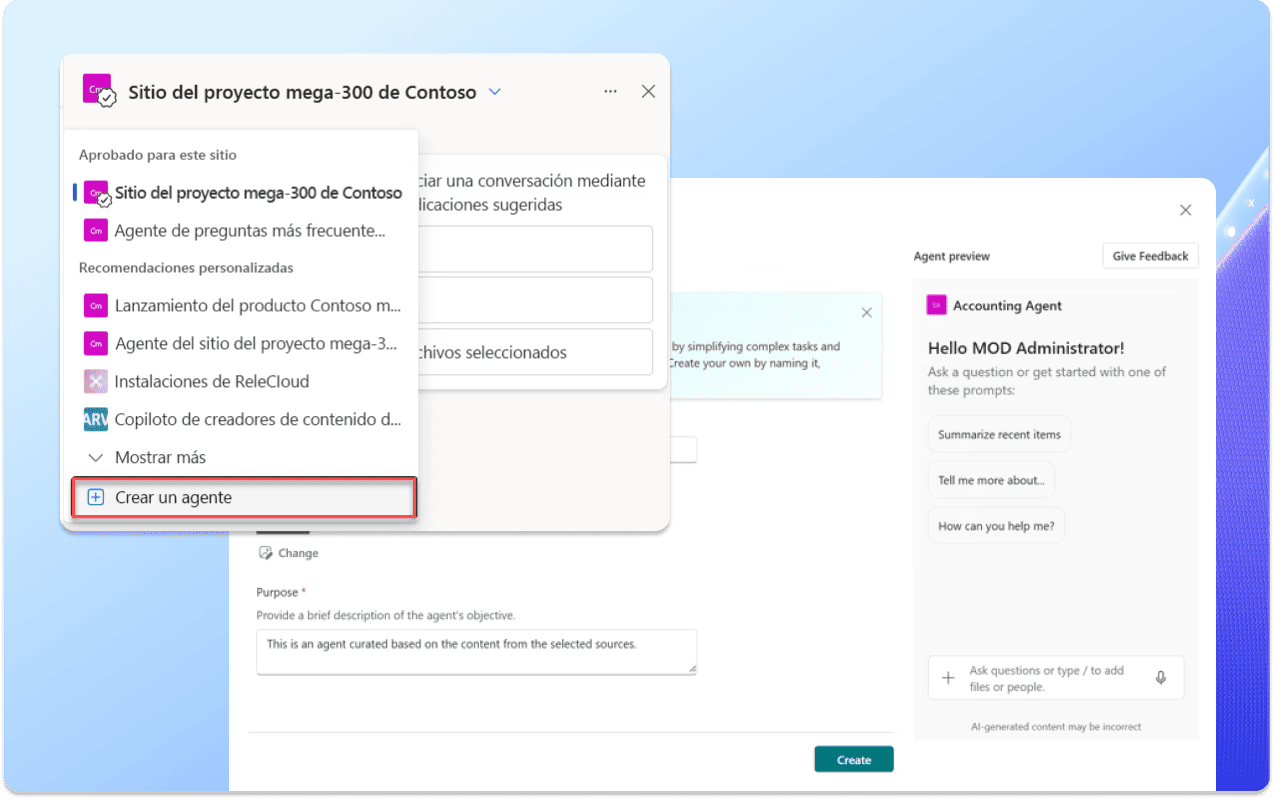The height and width of the screenshot is (799, 1274).
Task: Click Give Feedback in the agent preview
Action: pos(1150,255)
